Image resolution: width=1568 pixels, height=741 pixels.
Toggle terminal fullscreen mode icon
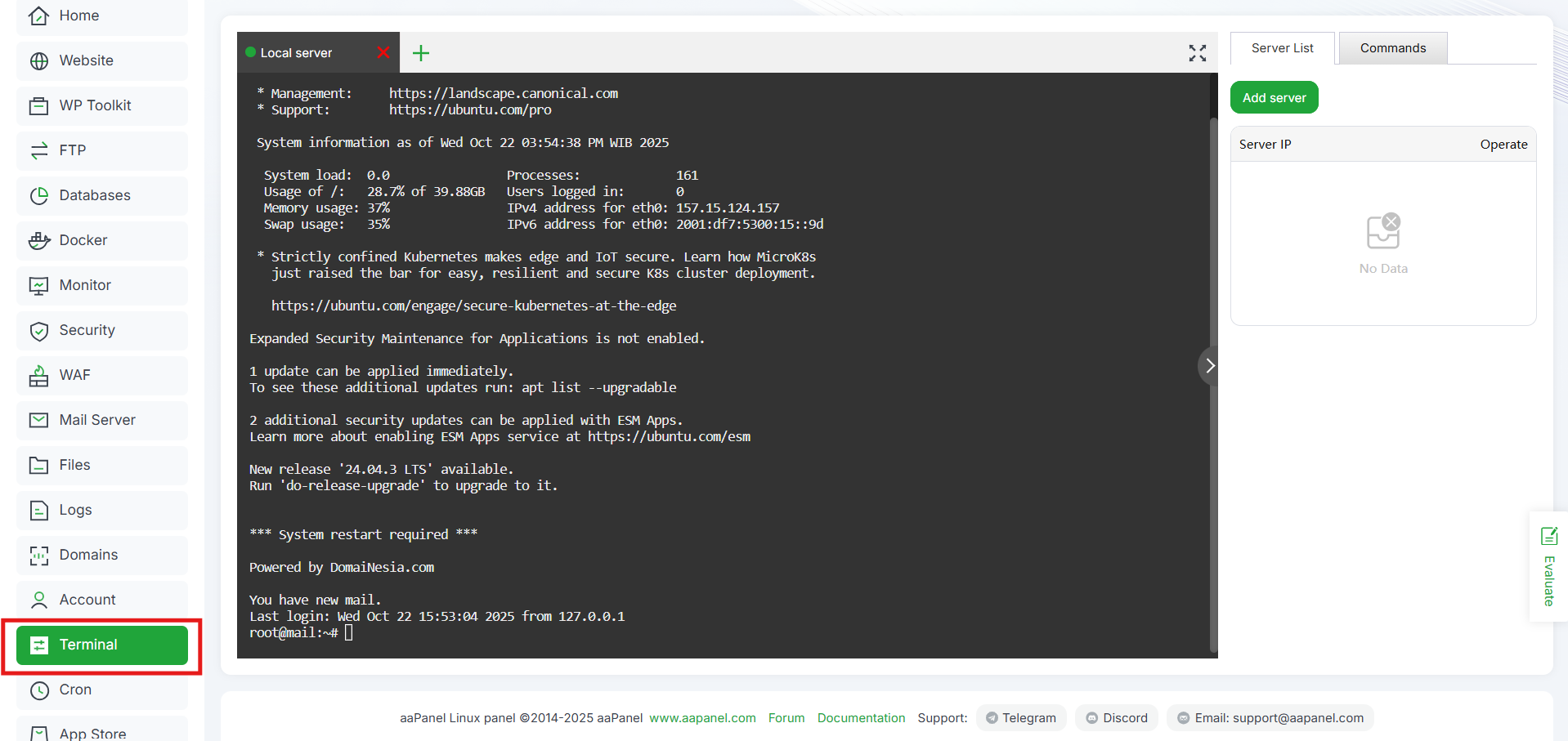[1198, 53]
